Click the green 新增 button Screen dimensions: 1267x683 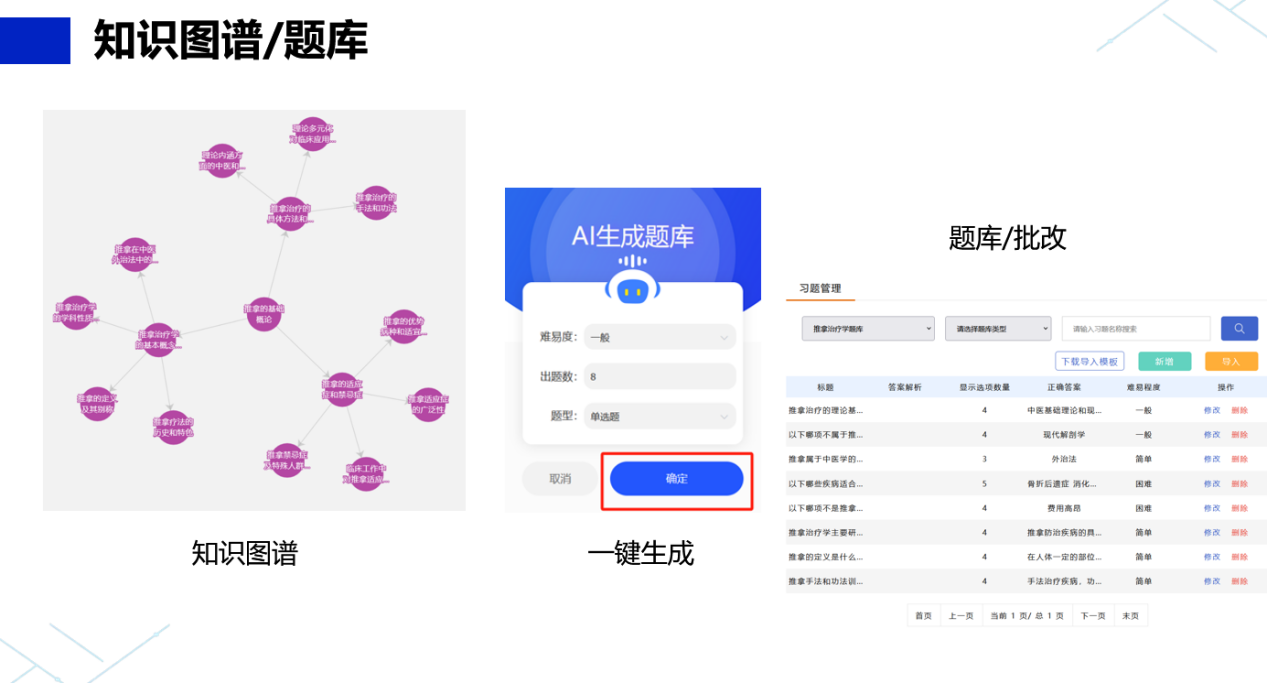(1164, 361)
